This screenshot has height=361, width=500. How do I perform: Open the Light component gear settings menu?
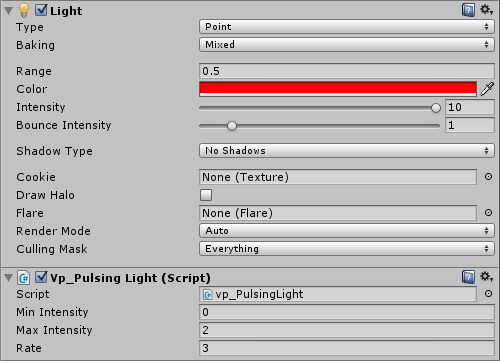click(486, 10)
